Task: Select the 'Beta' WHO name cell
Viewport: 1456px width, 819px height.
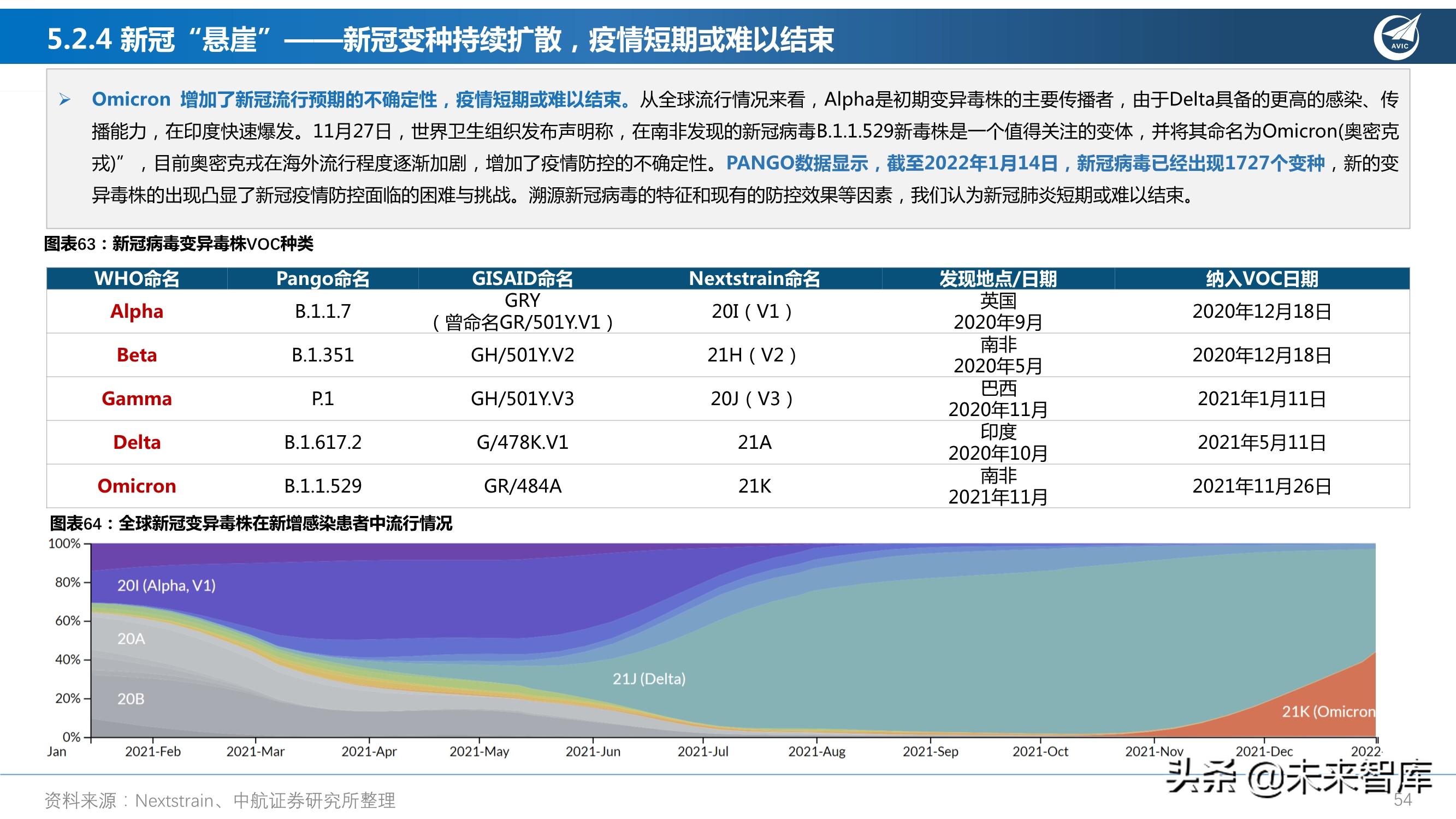Action: (x=137, y=354)
